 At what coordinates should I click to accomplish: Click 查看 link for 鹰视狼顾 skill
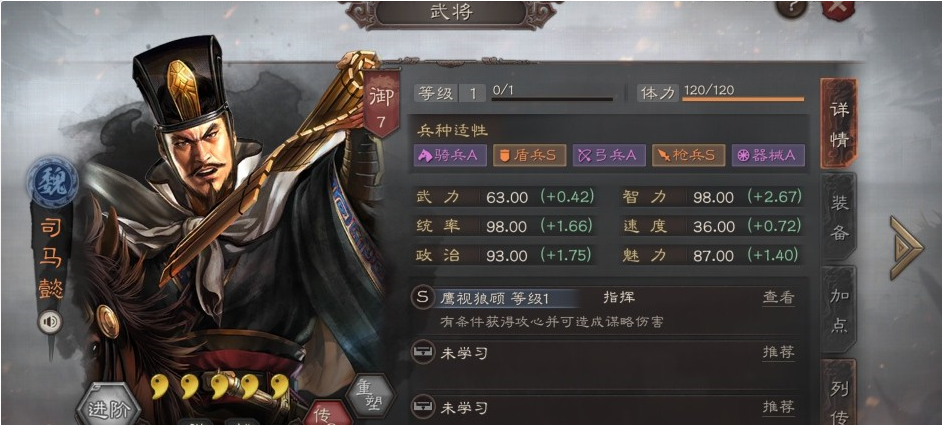(779, 298)
